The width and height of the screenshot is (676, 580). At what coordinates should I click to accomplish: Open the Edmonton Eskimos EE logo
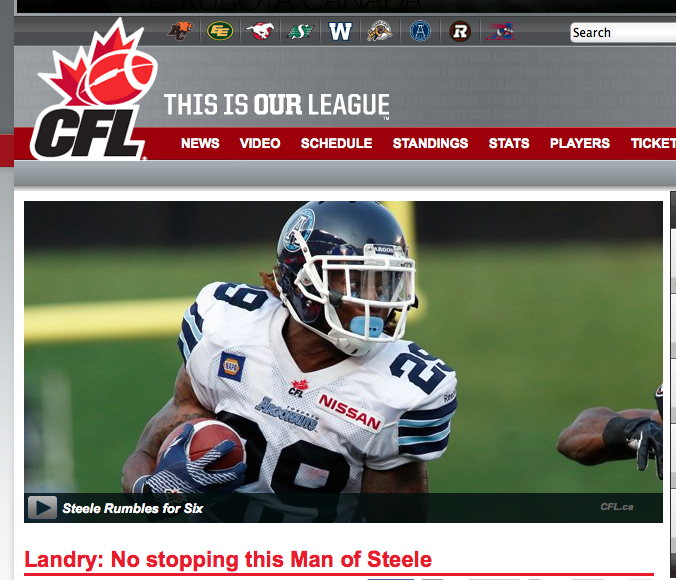tap(220, 31)
